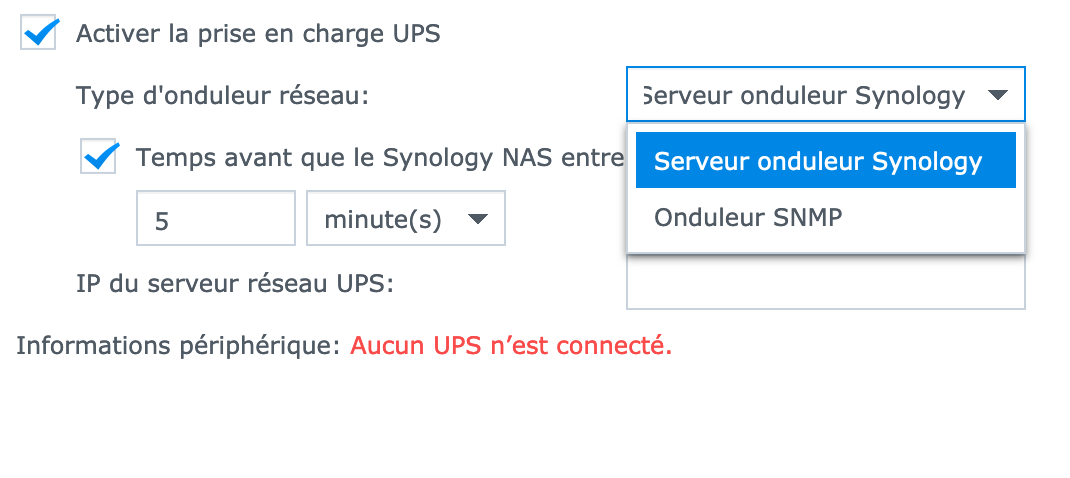Image resolution: width=1070 pixels, height=478 pixels.
Task: Click the selected text inside the onduleur combo box
Action: (803, 96)
